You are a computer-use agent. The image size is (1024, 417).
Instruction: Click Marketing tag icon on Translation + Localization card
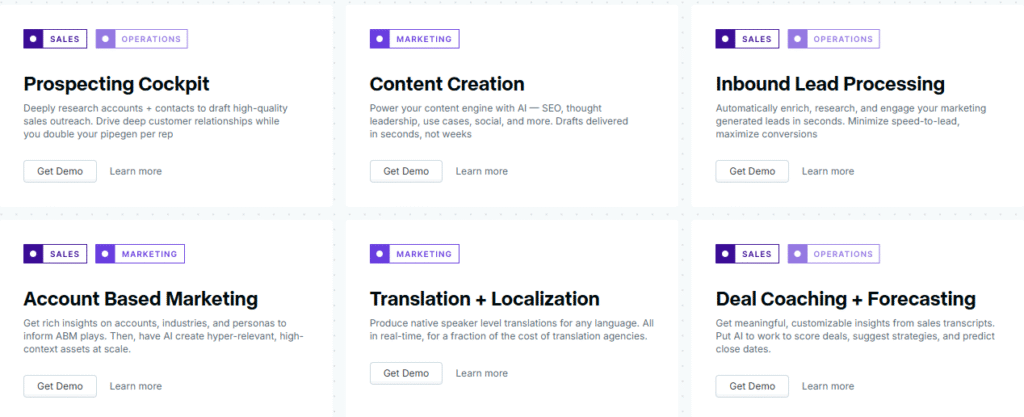[x=380, y=254]
